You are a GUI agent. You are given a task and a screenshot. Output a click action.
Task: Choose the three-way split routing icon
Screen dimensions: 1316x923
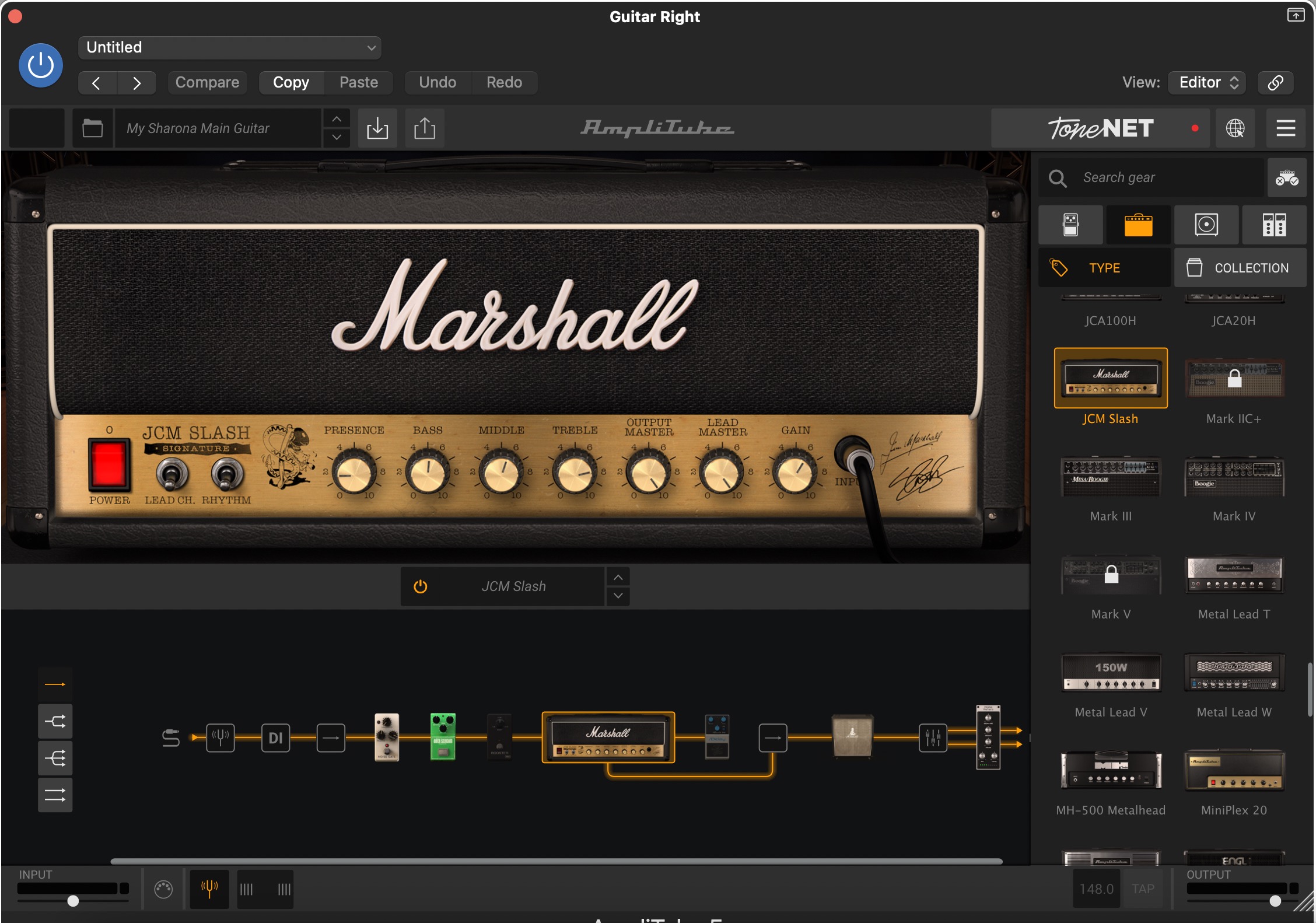point(55,758)
